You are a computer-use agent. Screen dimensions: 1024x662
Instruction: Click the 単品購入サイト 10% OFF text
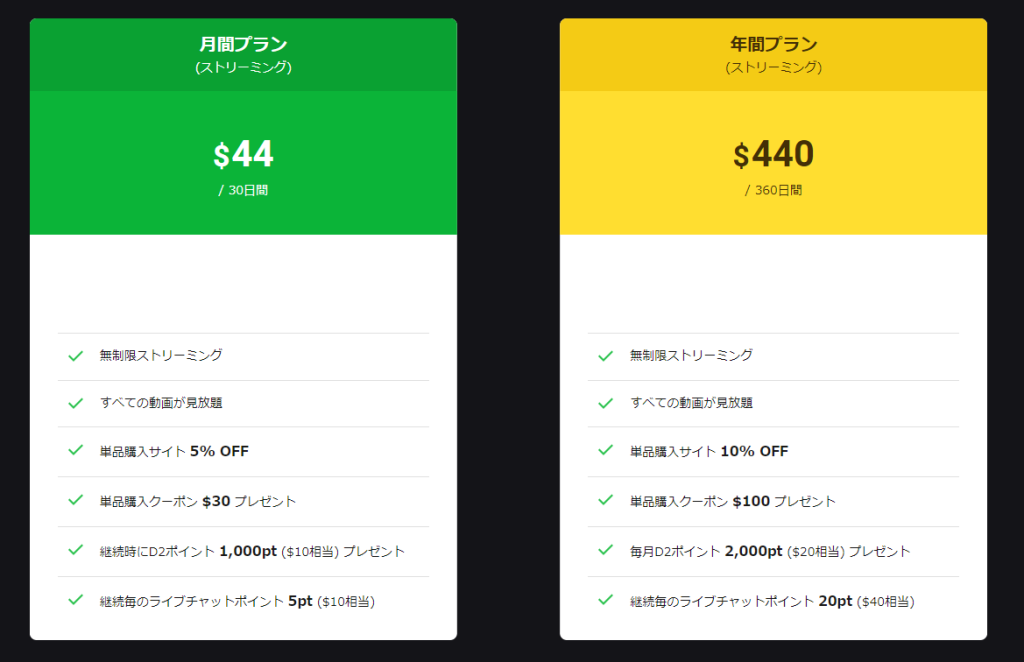click(709, 451)
